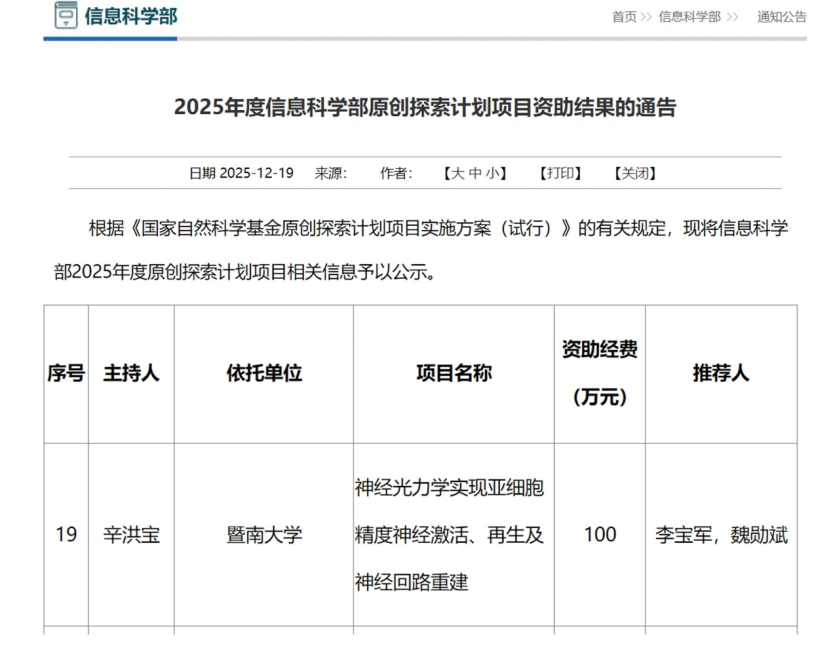The image size is (831, 658).
Task: Set font size to 大
Action: point(457,173)
